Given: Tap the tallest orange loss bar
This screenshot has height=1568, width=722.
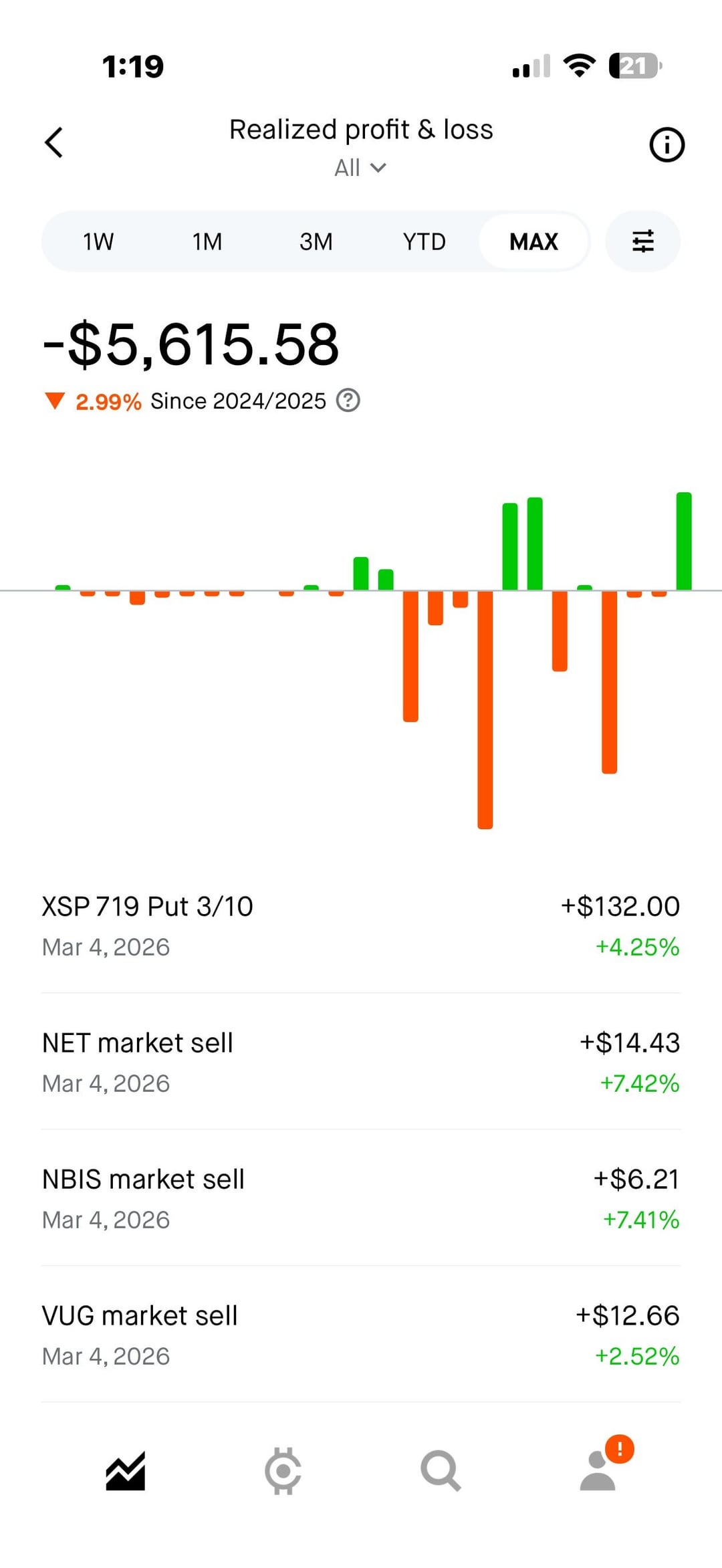Looking at the screenshot, I should [485, 709].
